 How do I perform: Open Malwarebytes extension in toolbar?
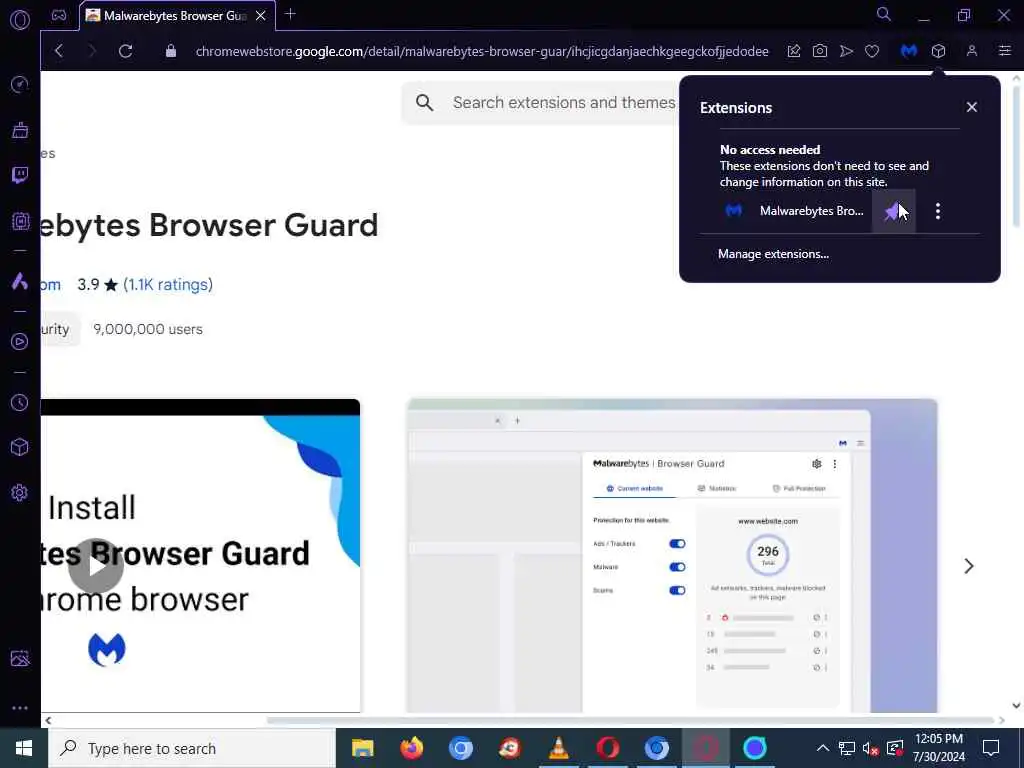pos(908,51)
